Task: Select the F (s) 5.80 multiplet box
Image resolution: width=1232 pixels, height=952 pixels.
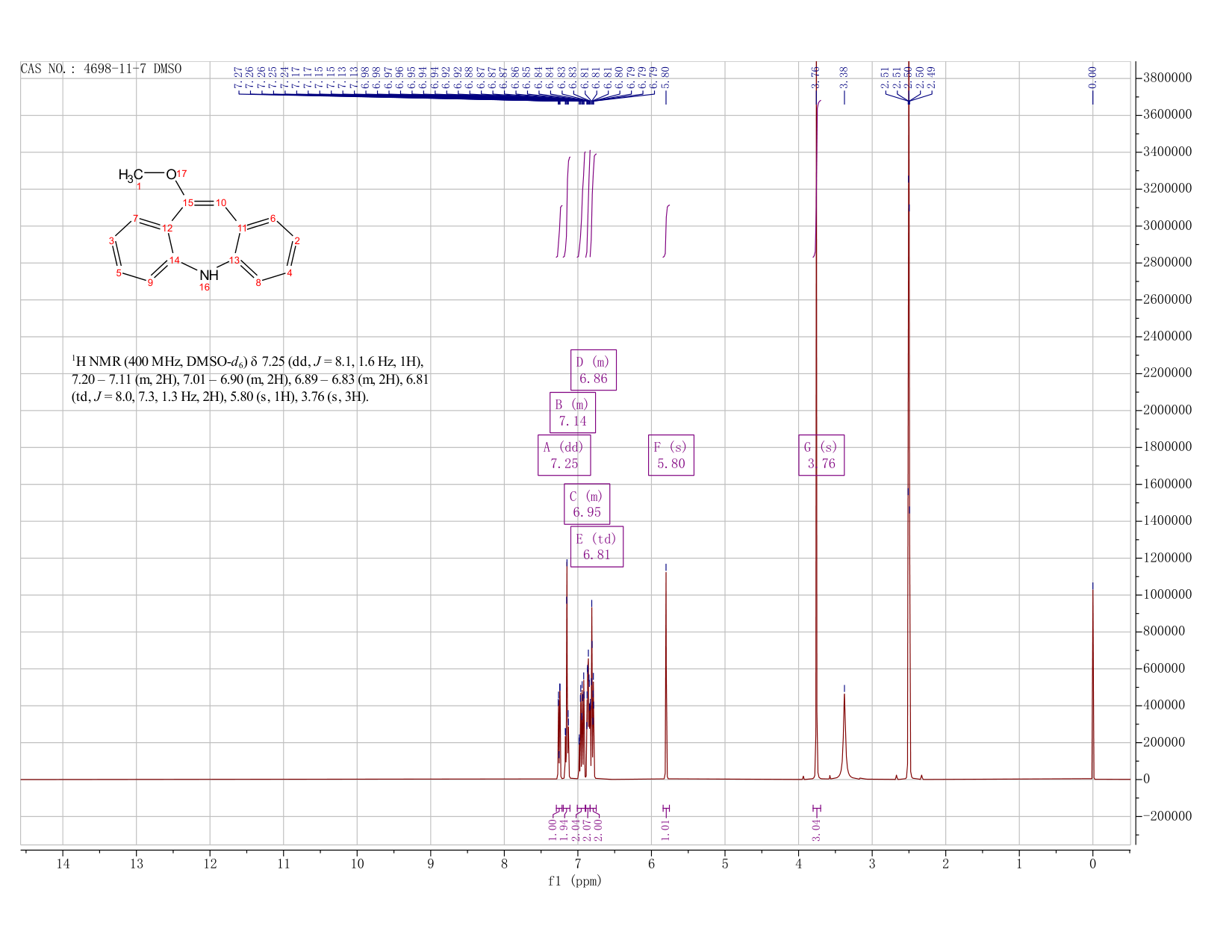Action: click(671, 455)
